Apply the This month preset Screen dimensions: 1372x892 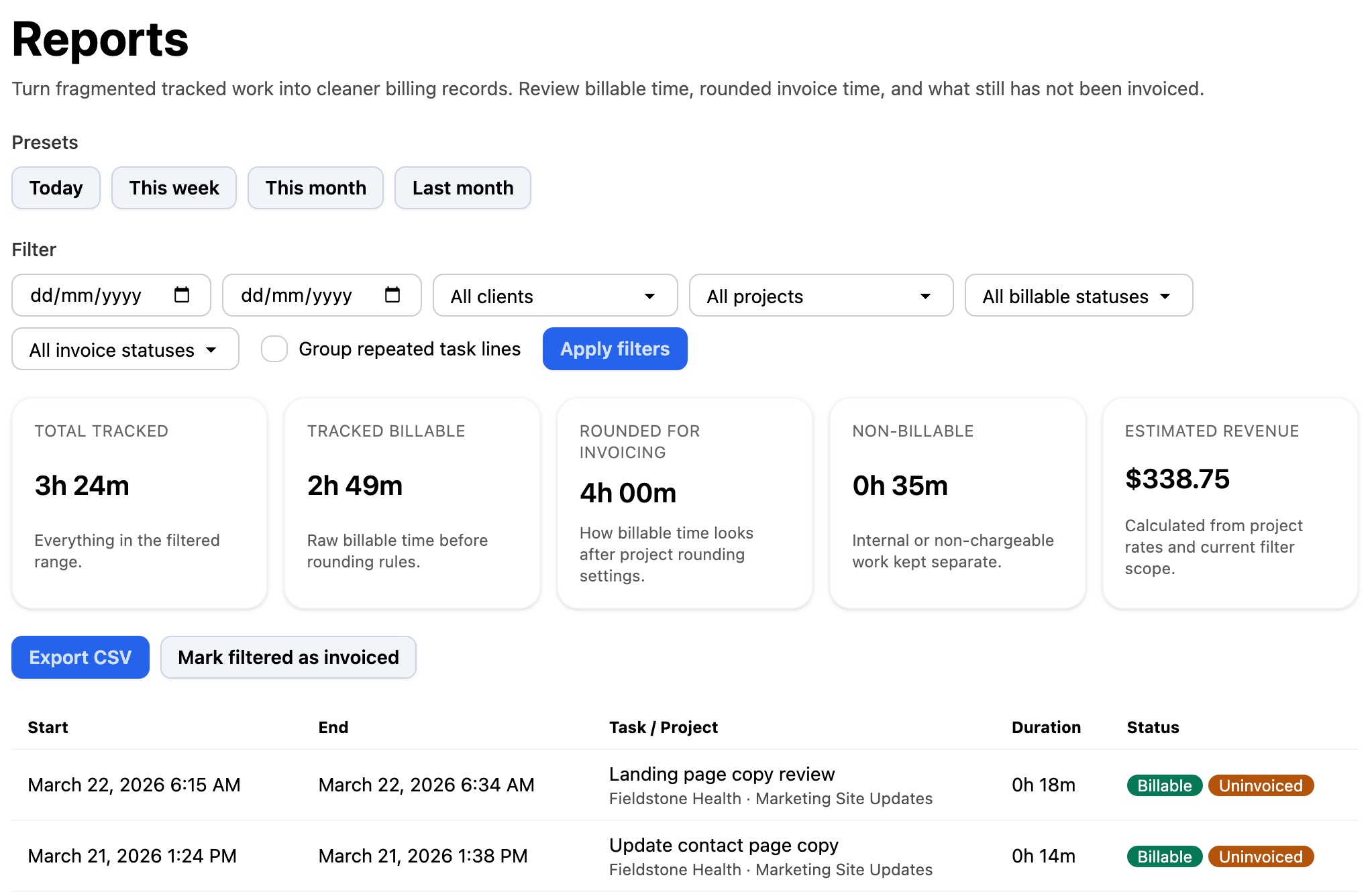click(x=315, y=188)
